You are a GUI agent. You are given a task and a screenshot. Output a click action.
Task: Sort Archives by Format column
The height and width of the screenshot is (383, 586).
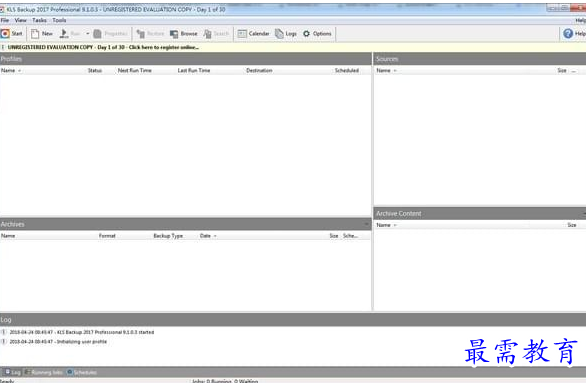(x=107, y=236)
